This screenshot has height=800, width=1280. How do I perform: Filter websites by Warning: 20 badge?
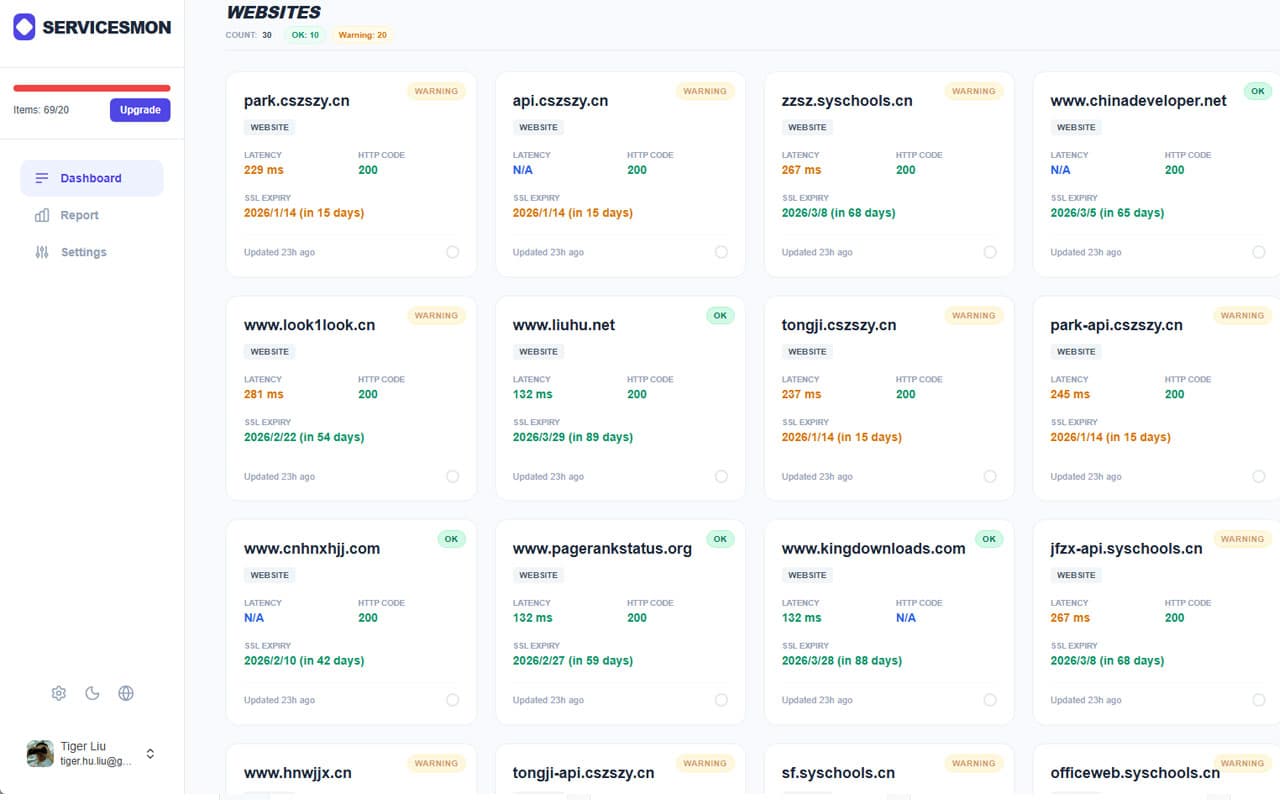362,35
